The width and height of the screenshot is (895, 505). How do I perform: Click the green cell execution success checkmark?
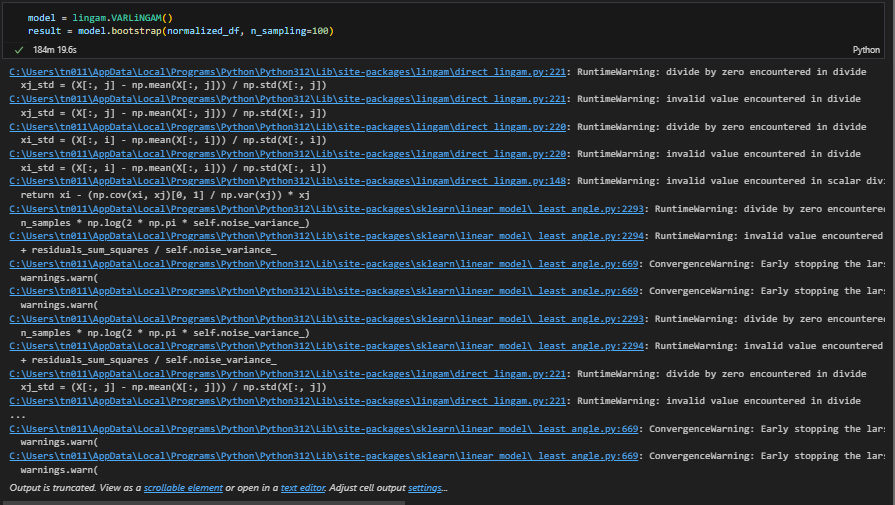[20, 49]
